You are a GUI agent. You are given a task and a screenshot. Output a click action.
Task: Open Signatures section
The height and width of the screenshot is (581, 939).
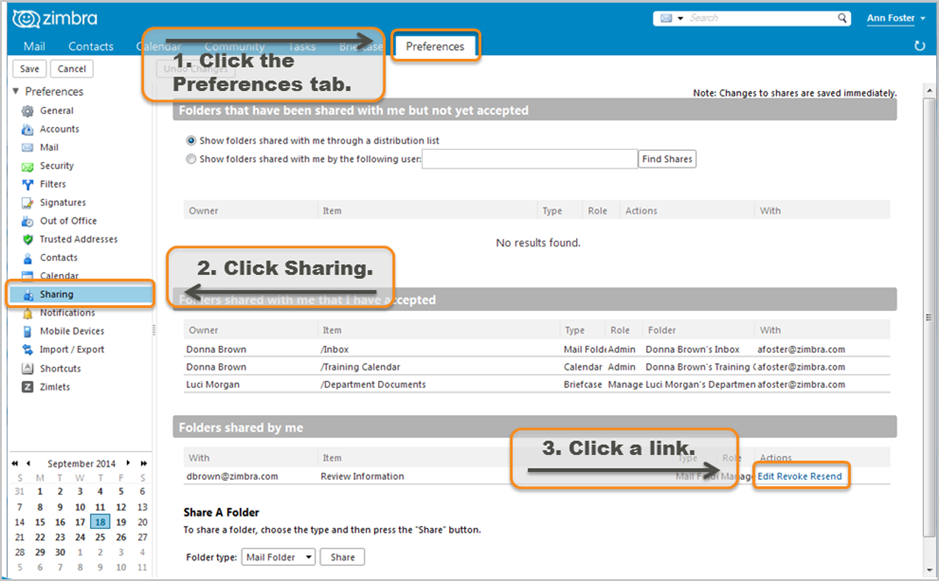point(63,203)
